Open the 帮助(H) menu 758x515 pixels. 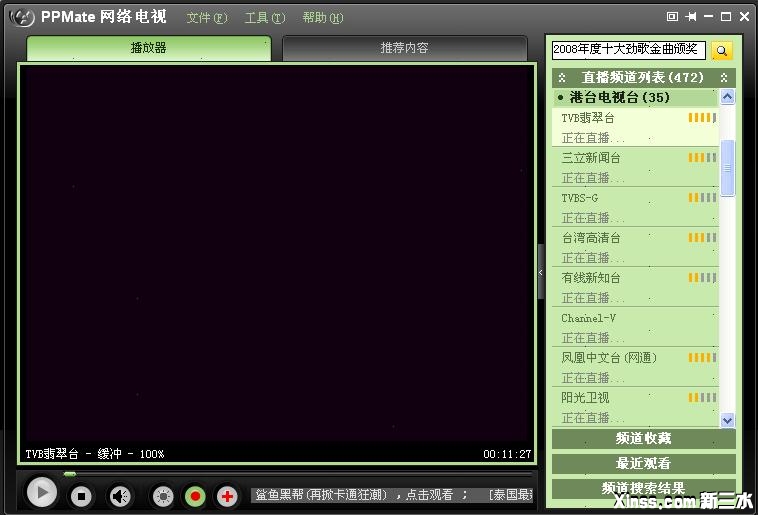click(322, 18)
